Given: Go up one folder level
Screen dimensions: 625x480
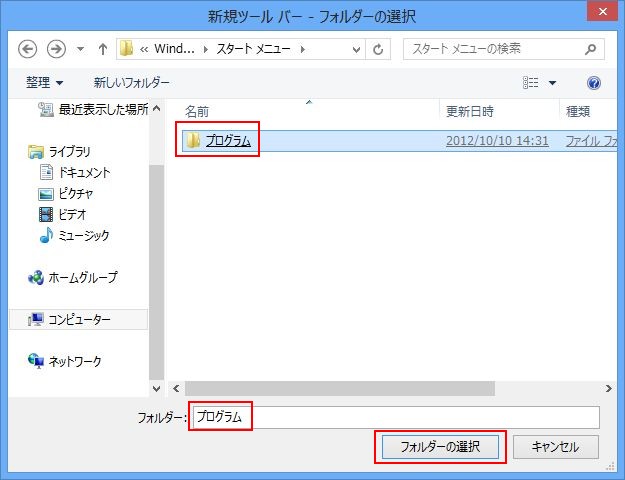Looking at the screenshot, I should pos(102,49).
